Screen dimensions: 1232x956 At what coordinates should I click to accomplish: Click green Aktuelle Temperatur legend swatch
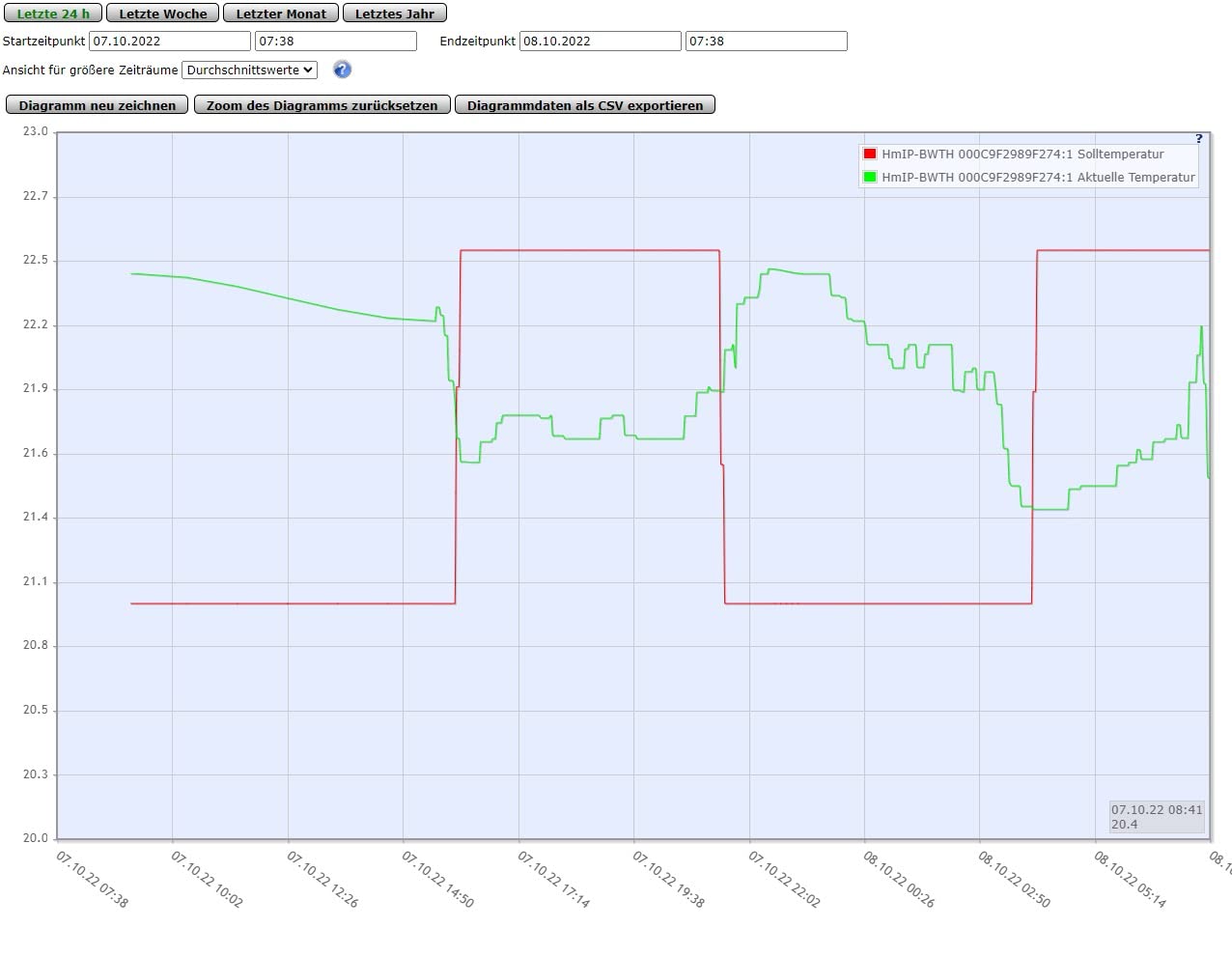click(870, 177)
